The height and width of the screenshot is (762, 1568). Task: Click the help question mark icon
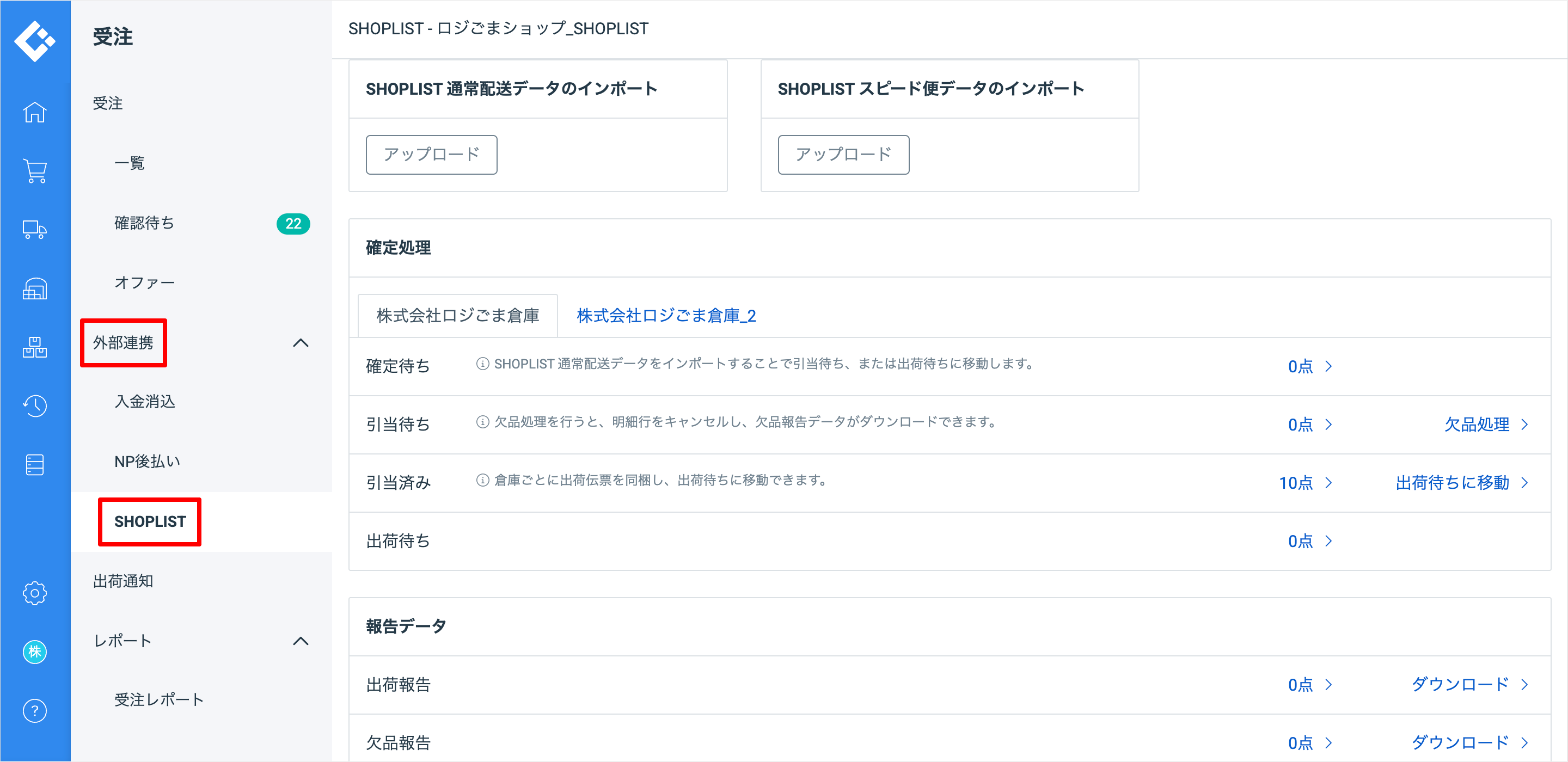tap(35, 710)
